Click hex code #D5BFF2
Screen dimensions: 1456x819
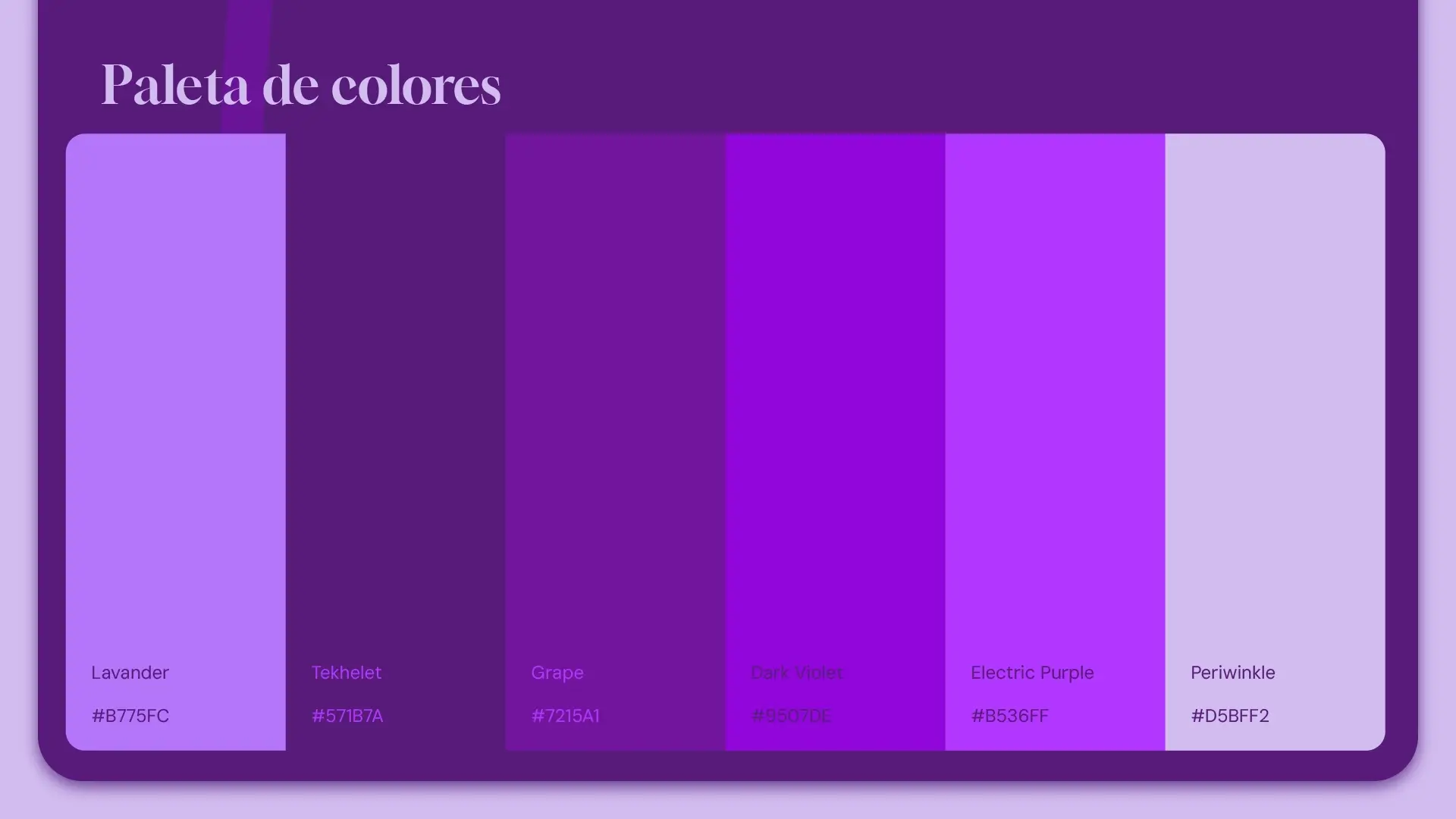[1229, 716]
